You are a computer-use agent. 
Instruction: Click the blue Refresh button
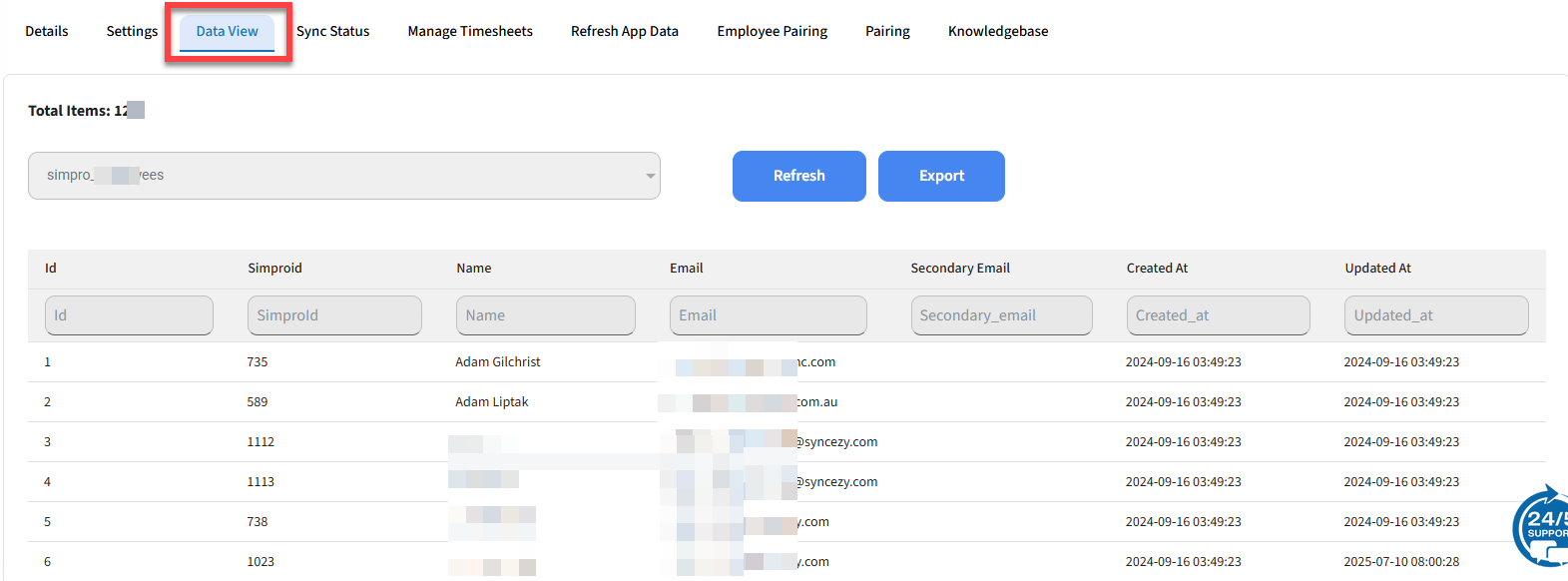tap(799, 176)
